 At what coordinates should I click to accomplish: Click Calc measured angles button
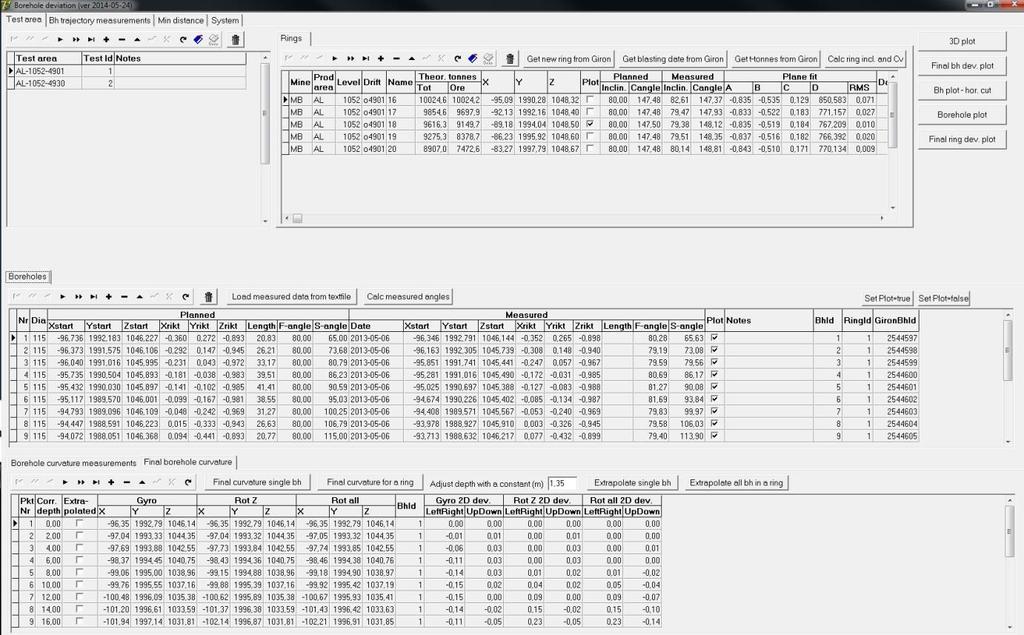tap(408, 297)
